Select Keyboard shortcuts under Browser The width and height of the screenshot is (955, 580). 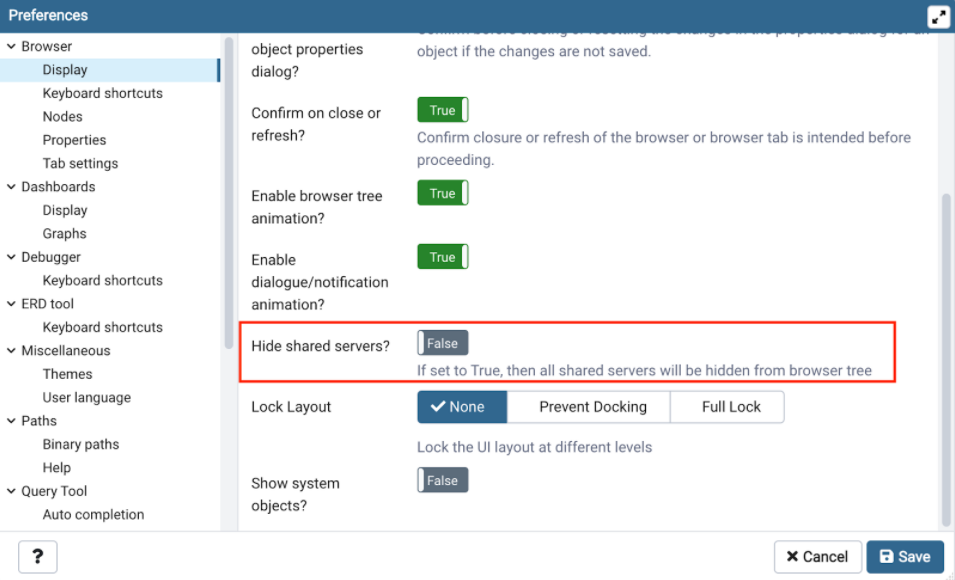click(102, 93)
